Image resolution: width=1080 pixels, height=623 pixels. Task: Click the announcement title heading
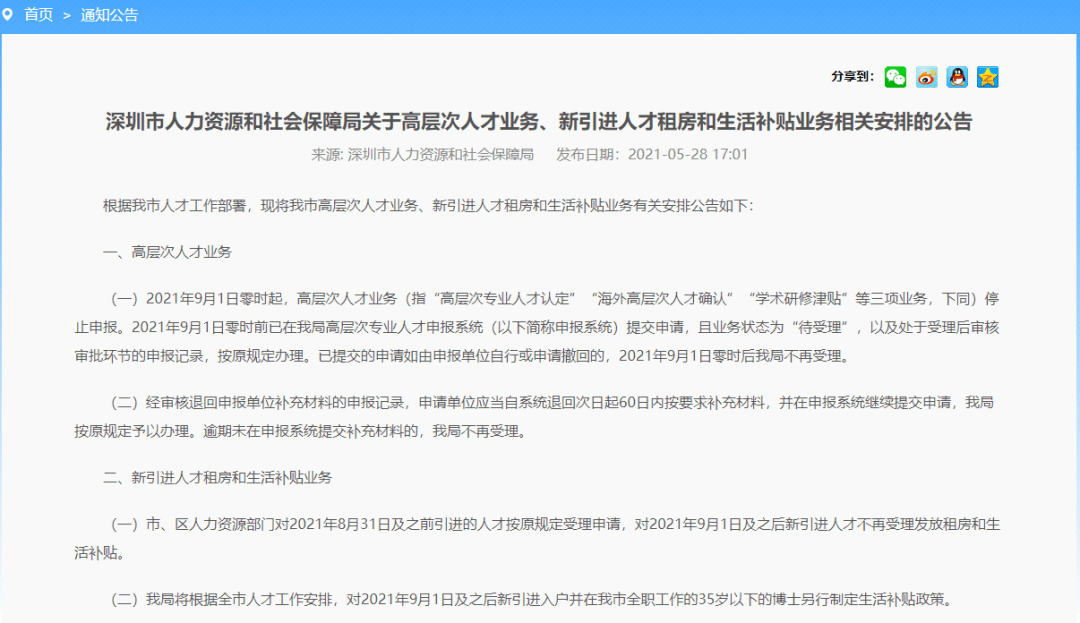(539, 122)
